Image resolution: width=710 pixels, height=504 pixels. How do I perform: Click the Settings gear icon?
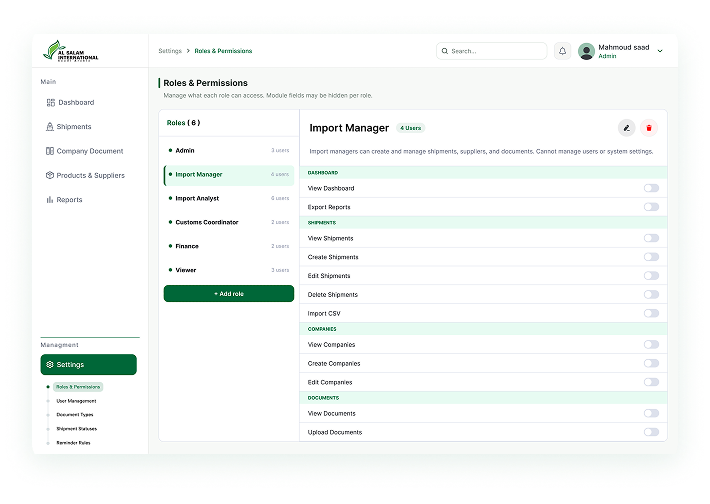[50, 365]
